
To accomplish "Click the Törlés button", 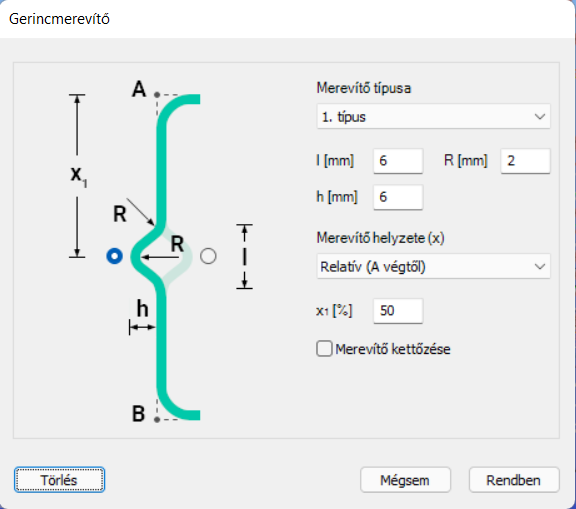I will (60, 480).
